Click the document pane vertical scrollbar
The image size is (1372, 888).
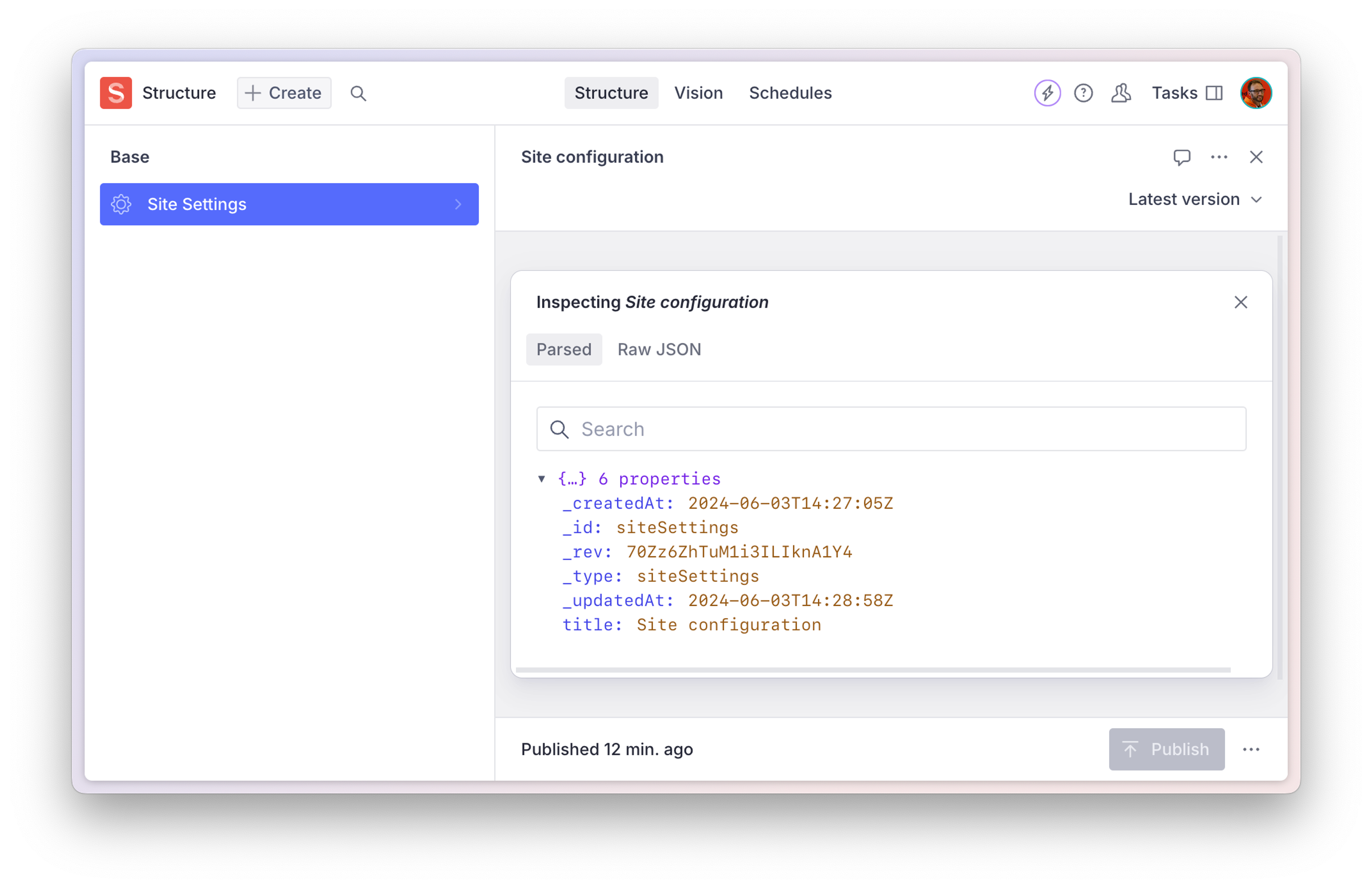point(1279,458)
